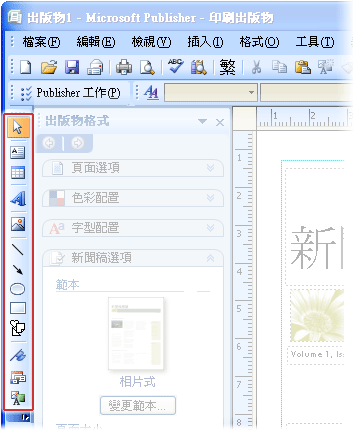Click the task pane Forward arrow

[x=78, y=143]
